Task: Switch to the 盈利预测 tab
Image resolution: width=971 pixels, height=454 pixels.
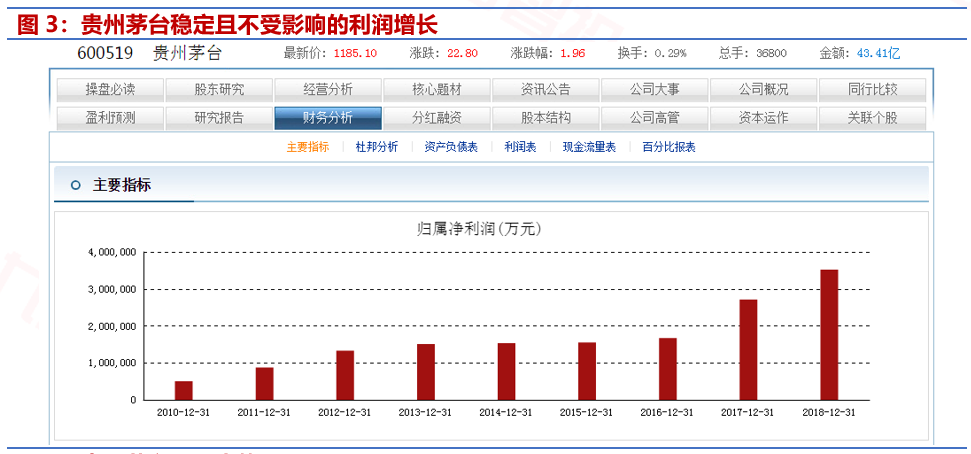Action: tap(110, 118)
